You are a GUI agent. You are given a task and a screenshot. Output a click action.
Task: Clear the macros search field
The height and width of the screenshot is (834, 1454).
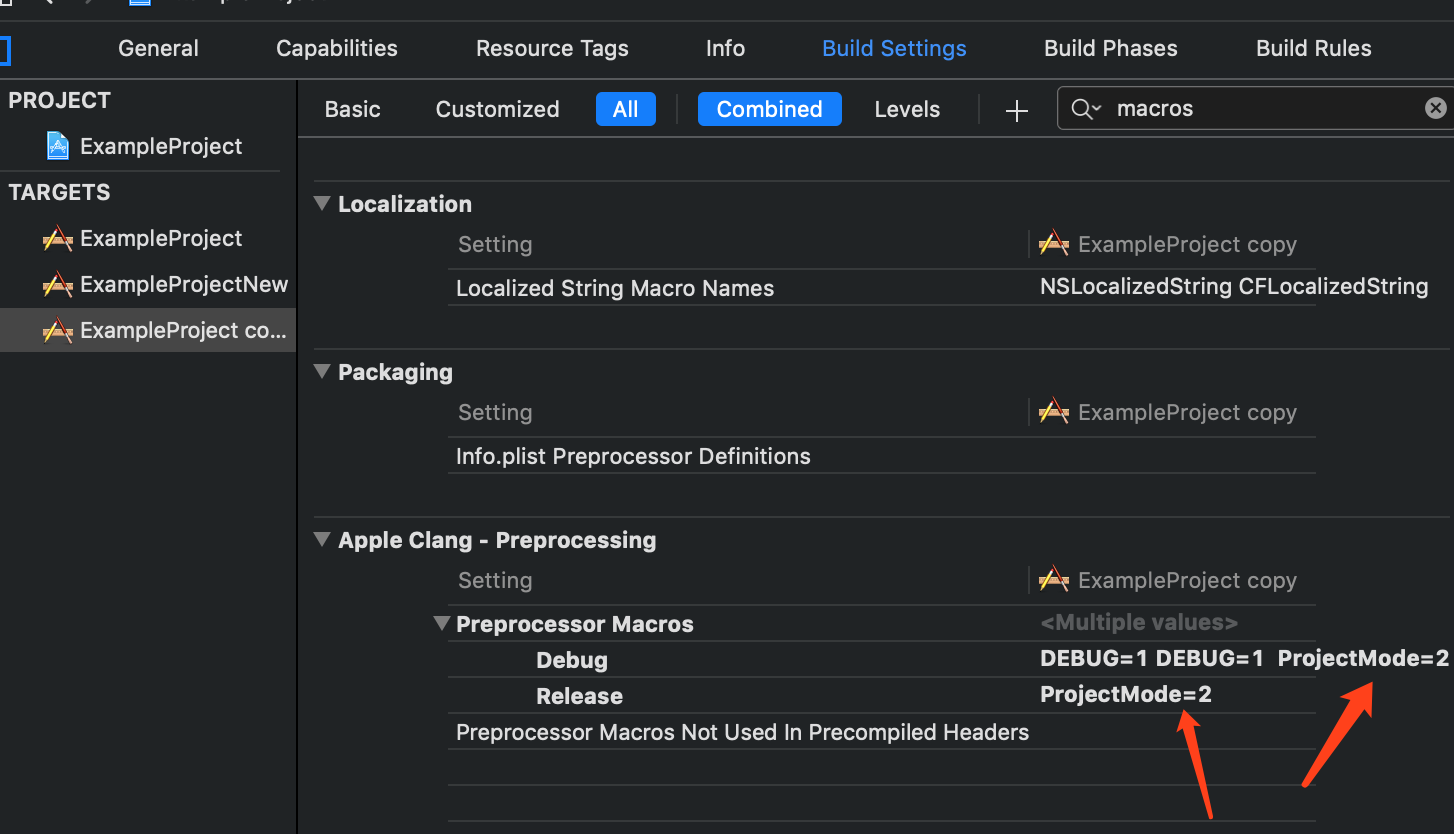pos(1435,108)
